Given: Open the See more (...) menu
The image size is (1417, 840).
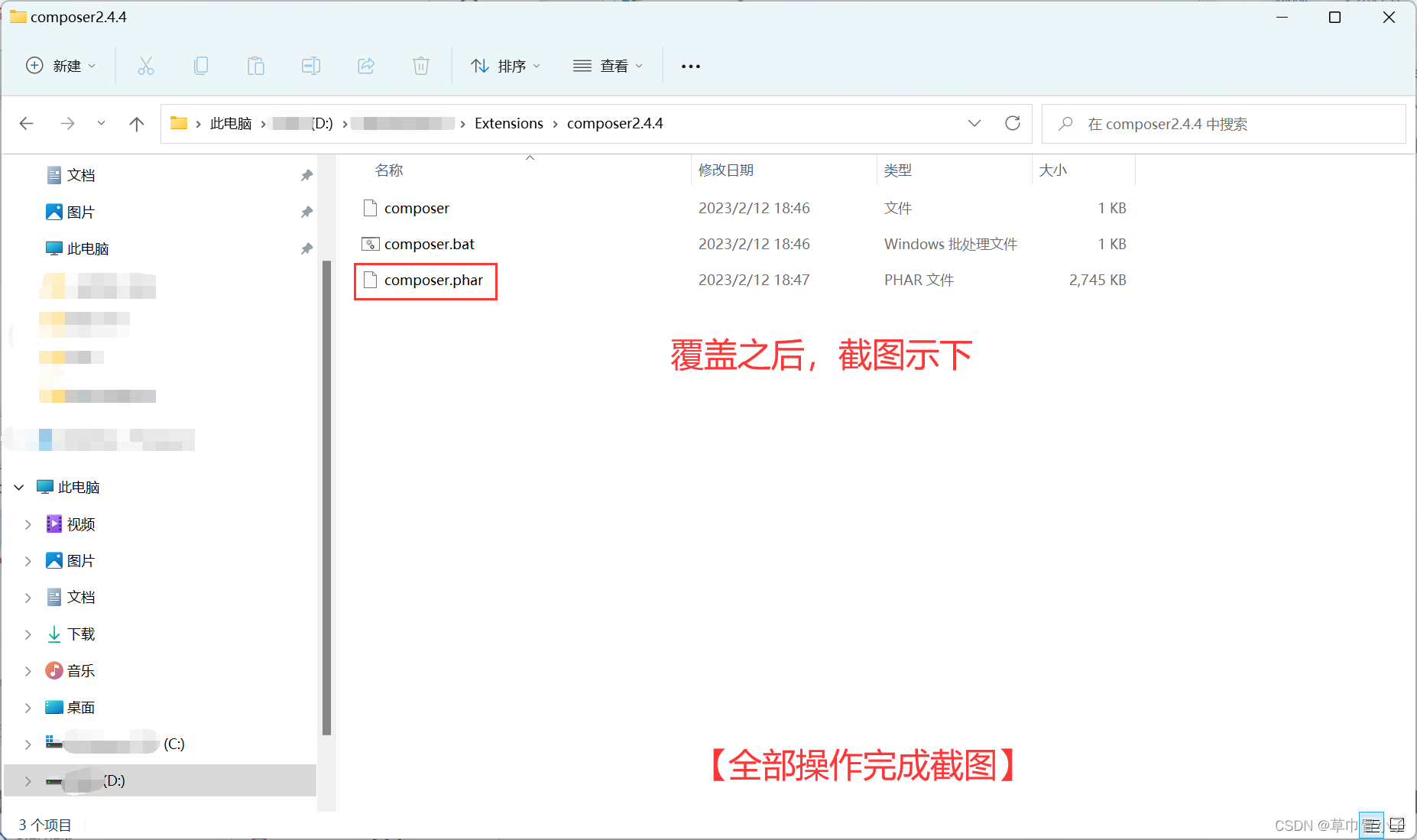Looking at the screenshot, I should click(690, 66).
